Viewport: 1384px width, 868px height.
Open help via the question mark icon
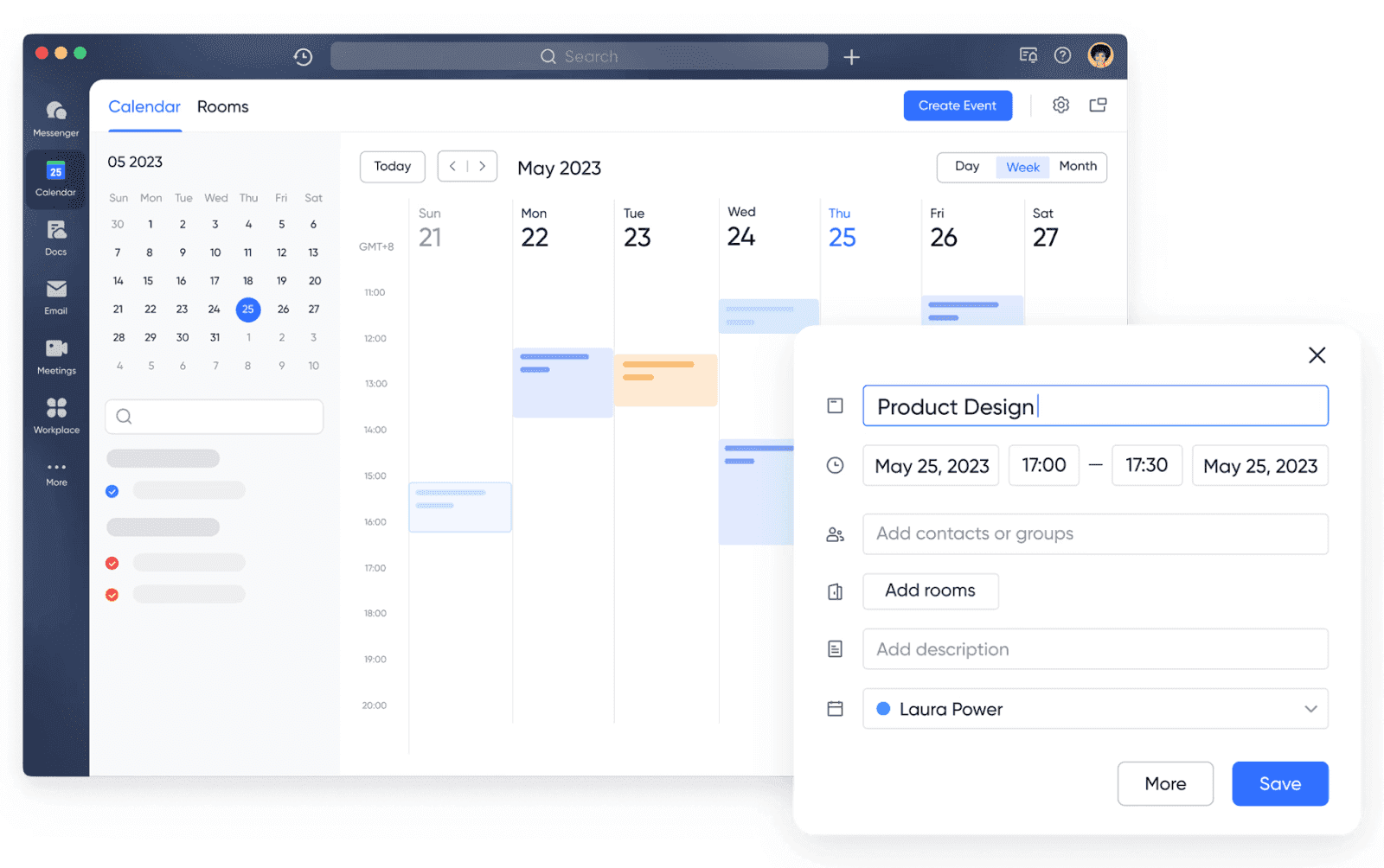click(x=1063, y=54)
